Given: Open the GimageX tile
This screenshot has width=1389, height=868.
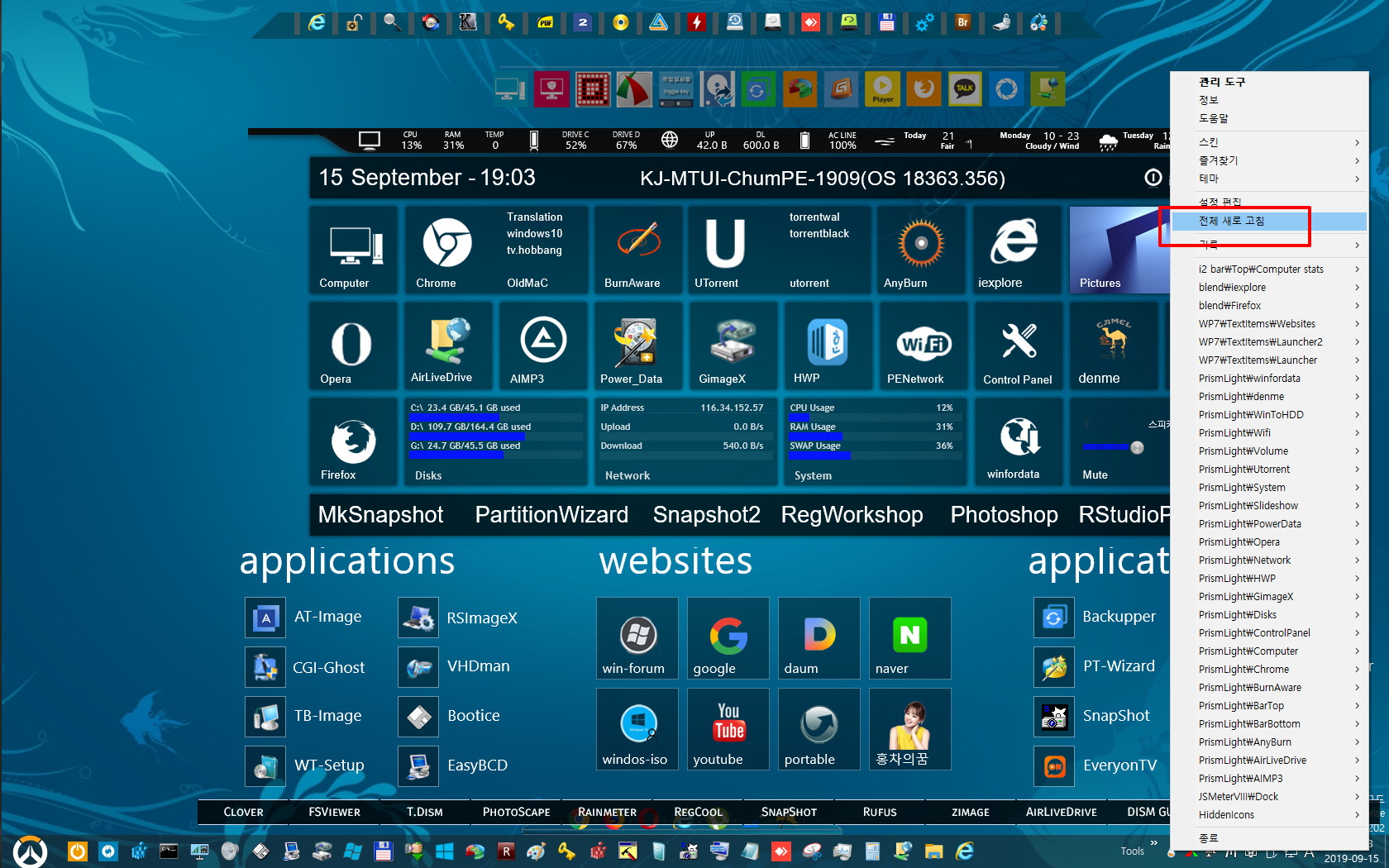Looking at the screenshot, I should point(733,346).
